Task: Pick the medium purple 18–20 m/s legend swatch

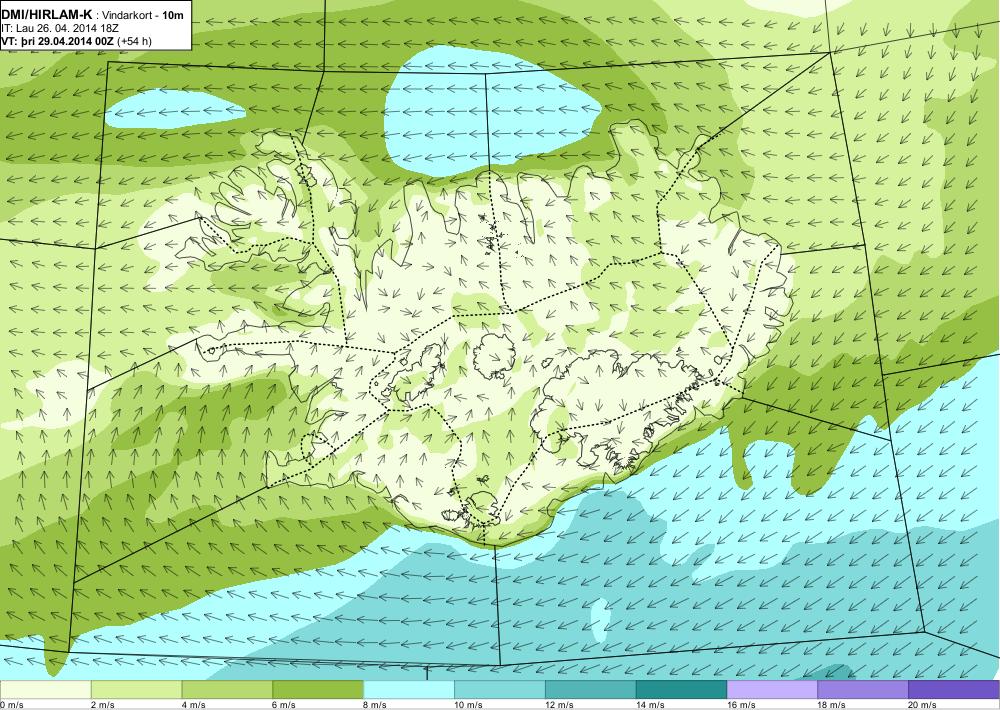Action: 864,690
